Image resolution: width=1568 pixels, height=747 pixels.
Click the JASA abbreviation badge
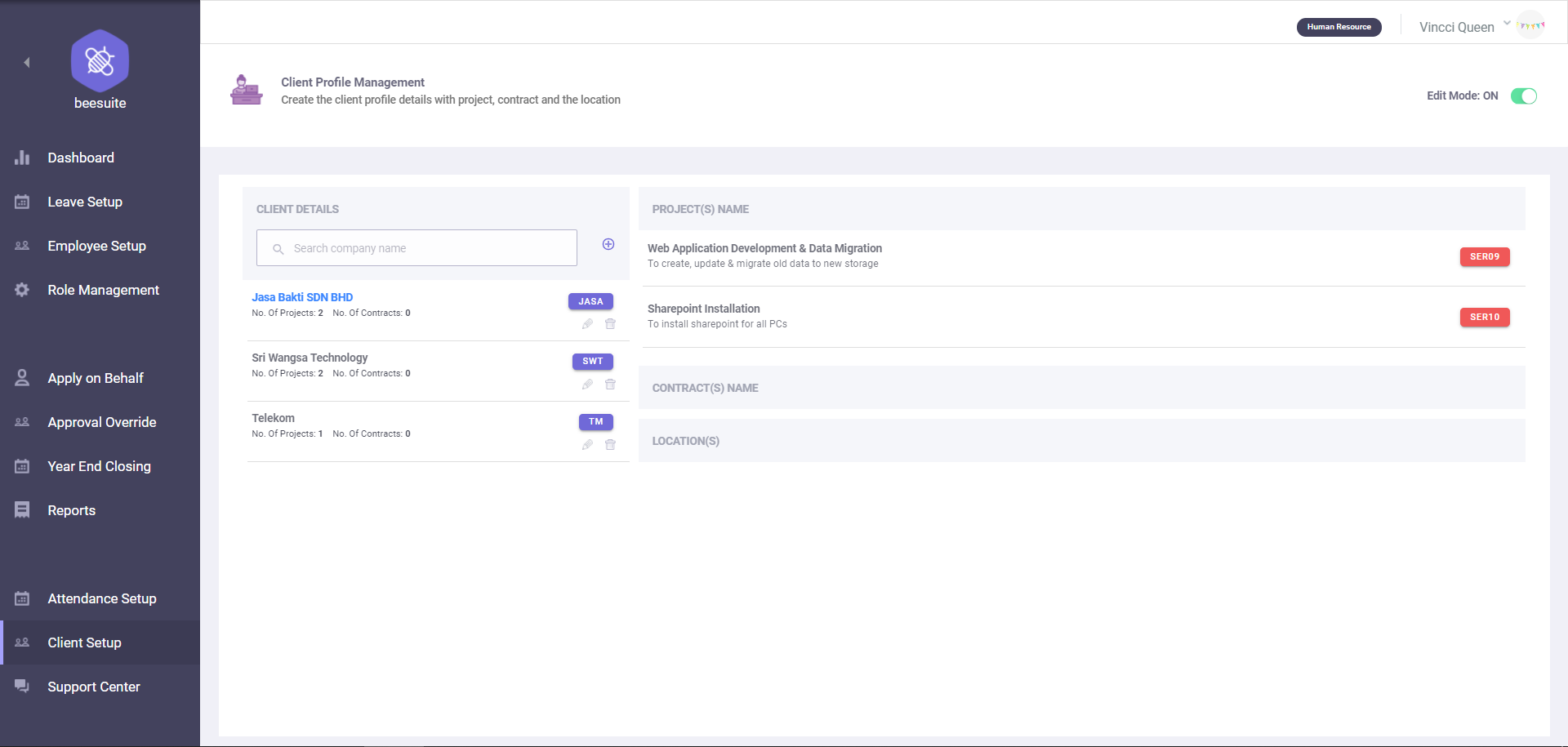coord(590,301)
